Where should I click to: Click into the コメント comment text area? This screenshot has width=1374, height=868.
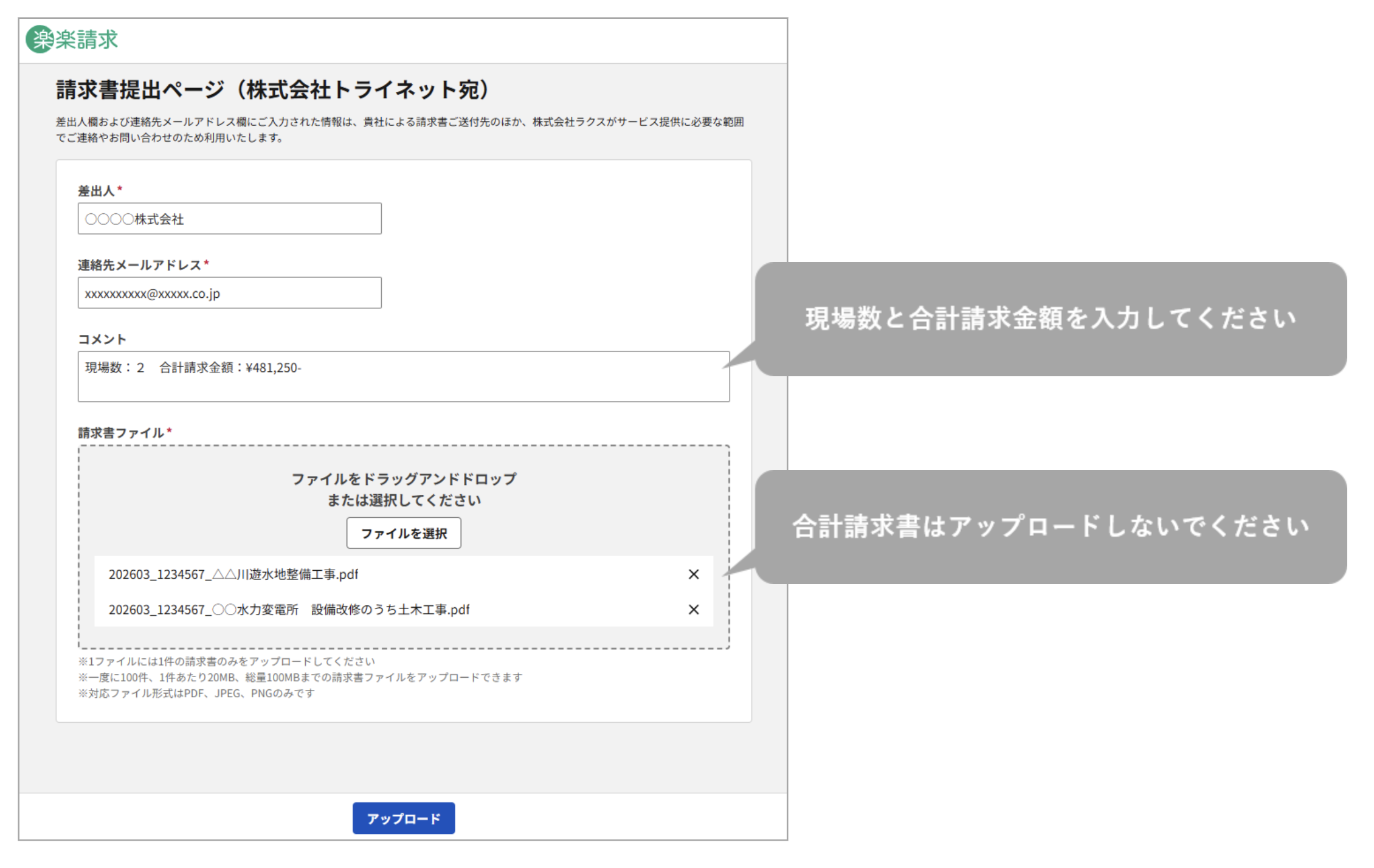(x=403, y=377)
